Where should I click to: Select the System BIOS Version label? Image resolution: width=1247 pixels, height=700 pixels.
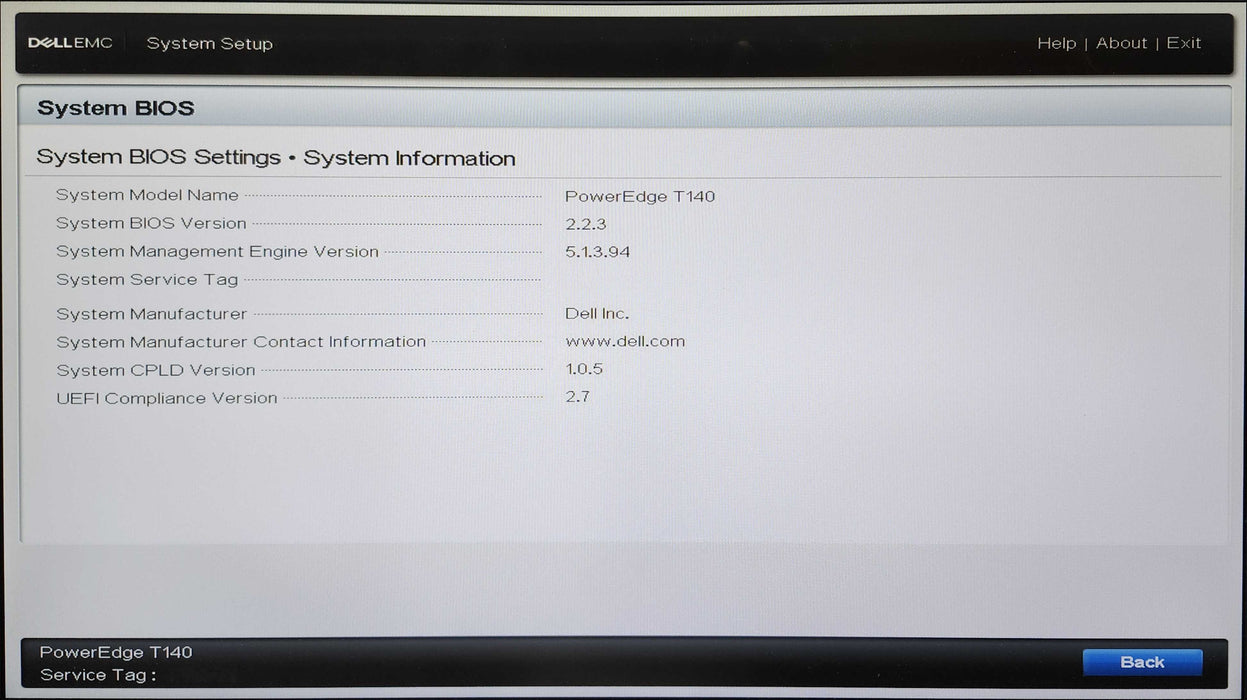pyautogui.click(x=151, y=223)
